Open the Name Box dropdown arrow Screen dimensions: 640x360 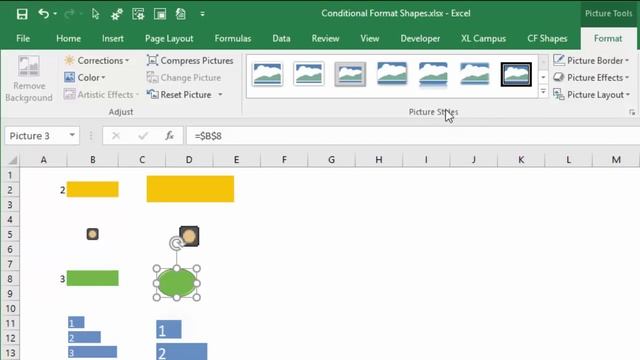[x=72, y=135]
